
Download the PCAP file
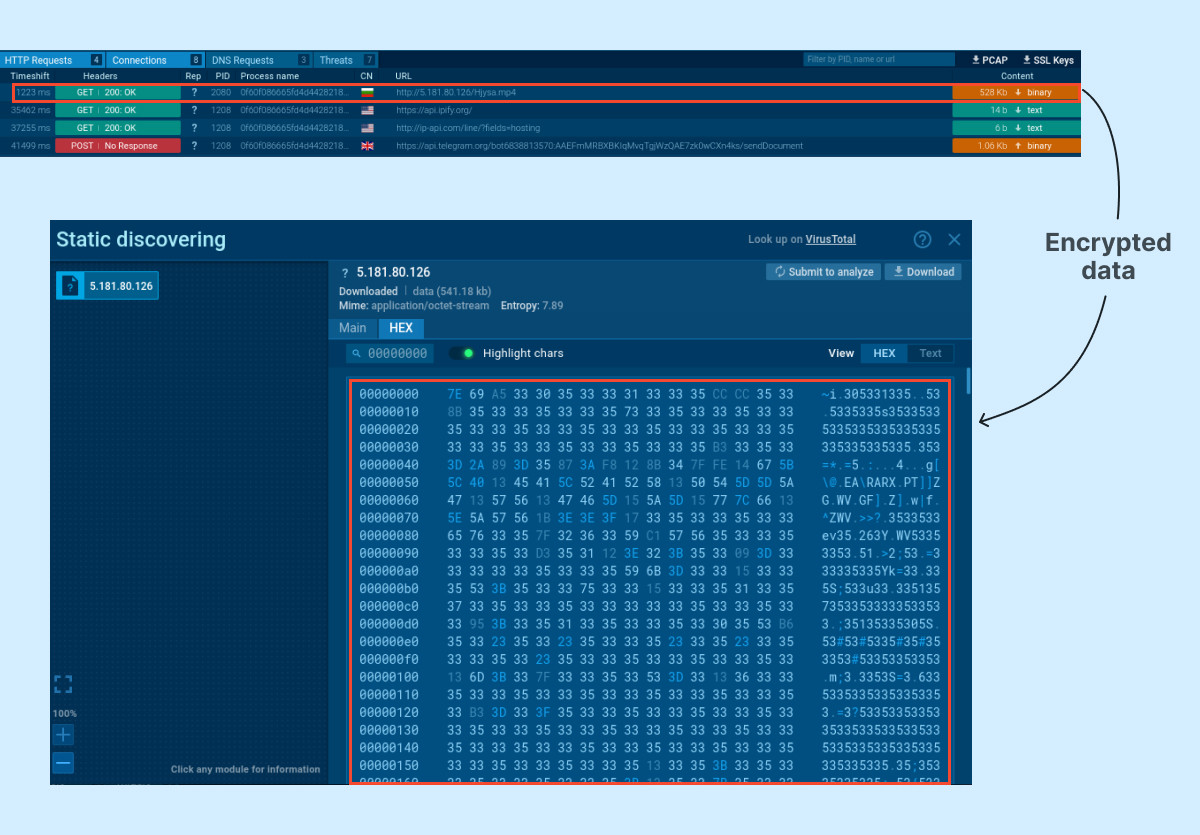pyautogui.click(x=990, y=60)
